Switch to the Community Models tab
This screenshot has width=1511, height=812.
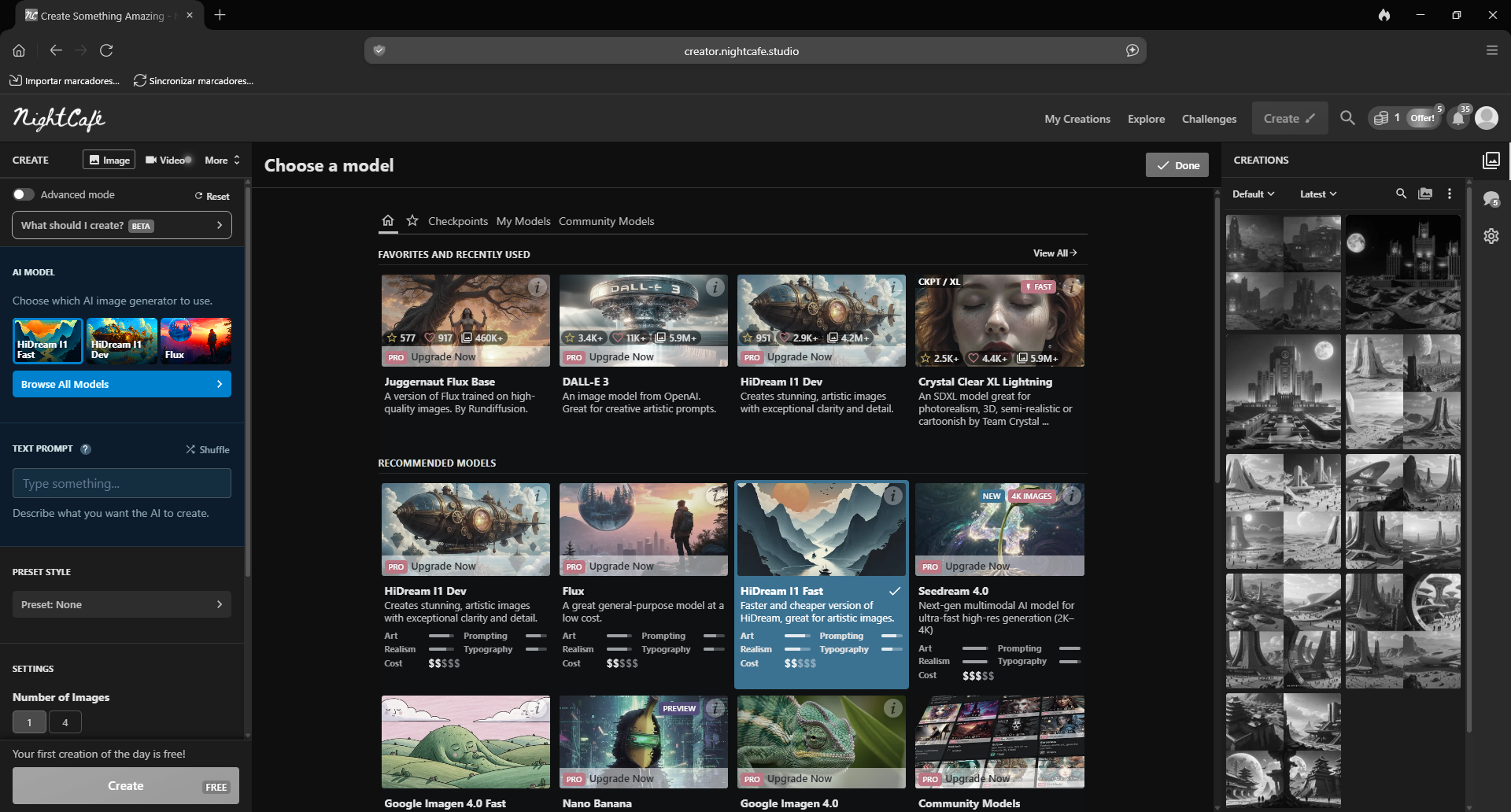606,221
